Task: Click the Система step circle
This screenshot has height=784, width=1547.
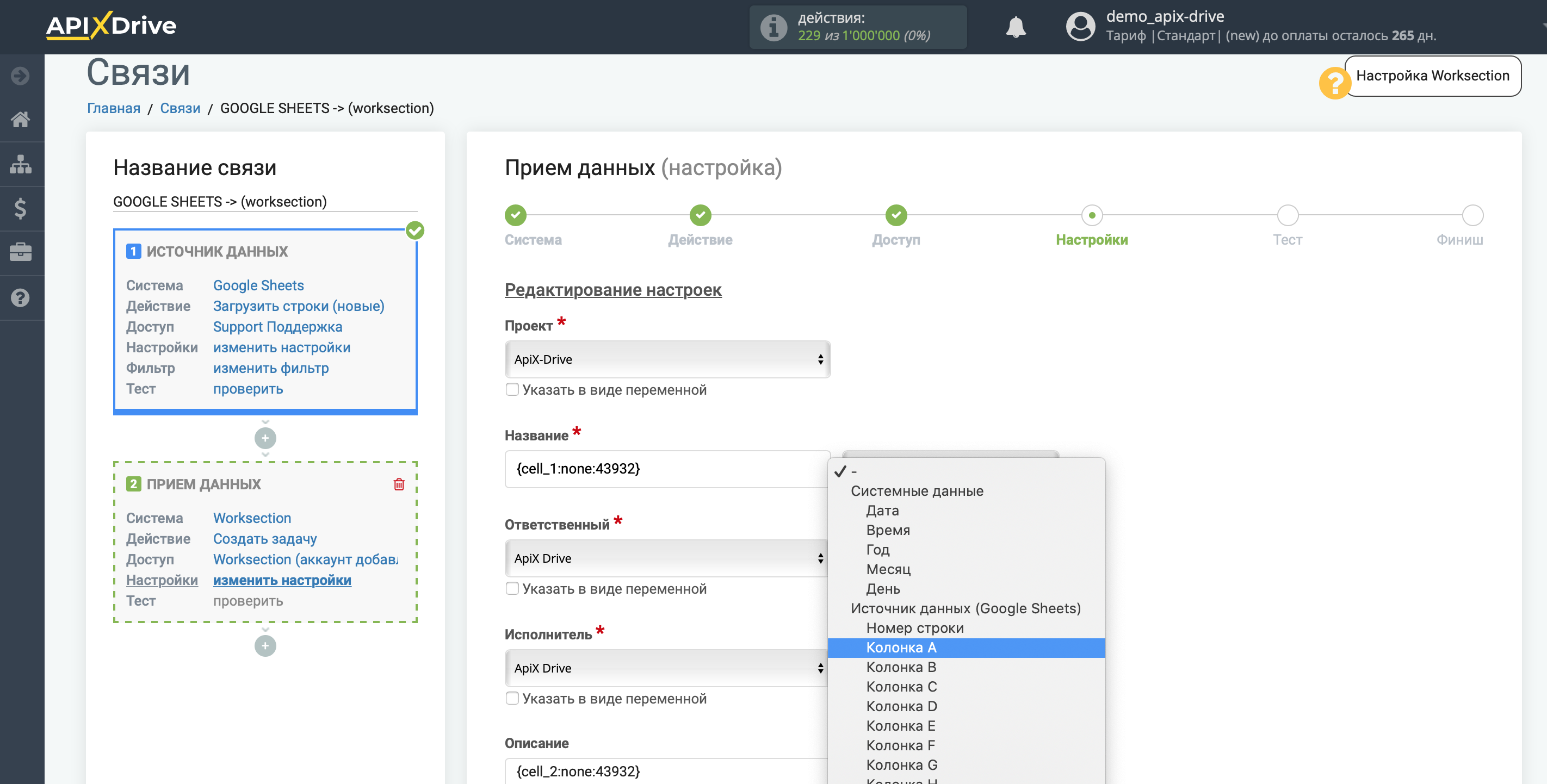Action: (515, 215)
